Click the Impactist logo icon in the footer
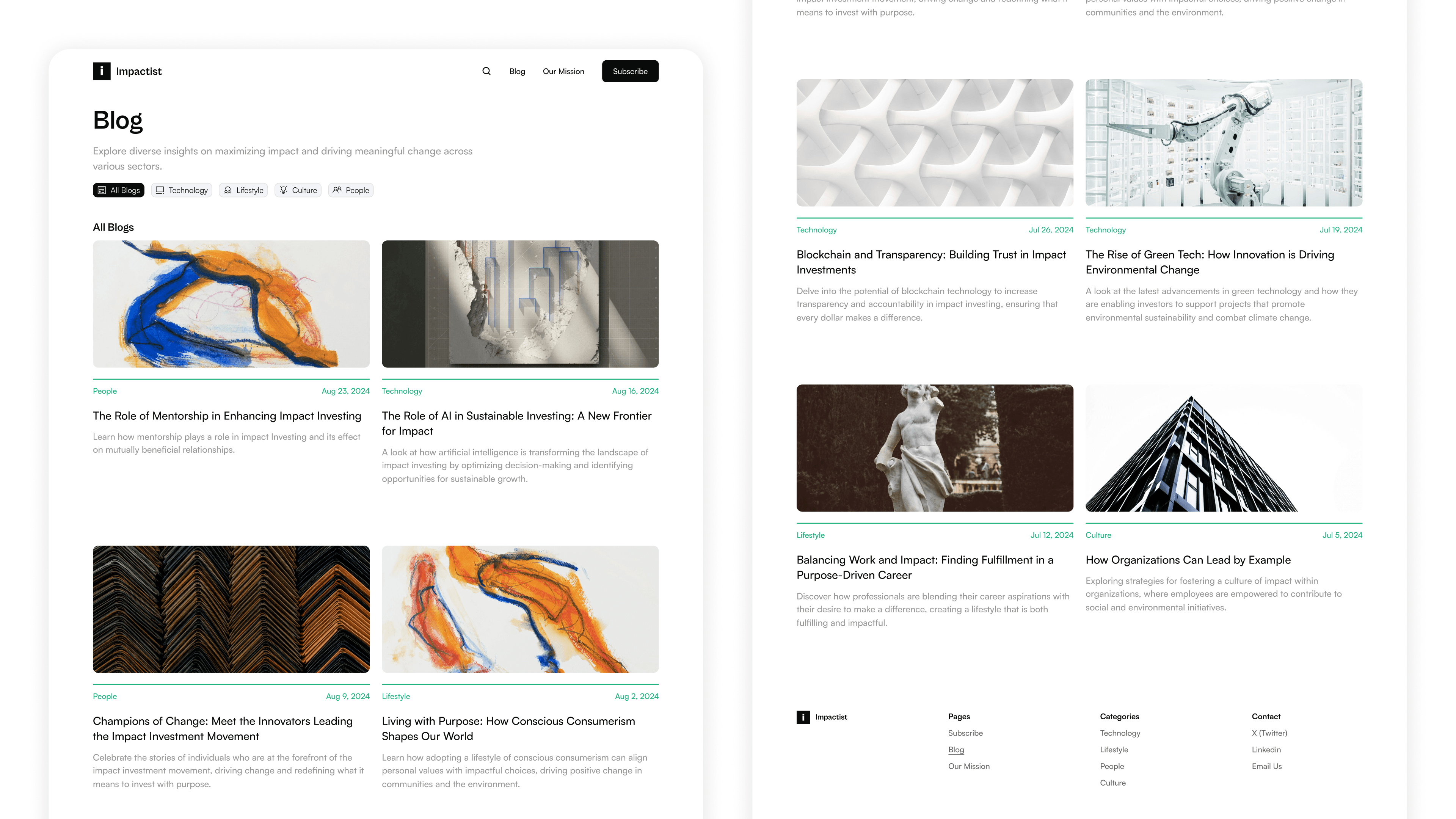 pyautogui.click(x=803, y=717)
